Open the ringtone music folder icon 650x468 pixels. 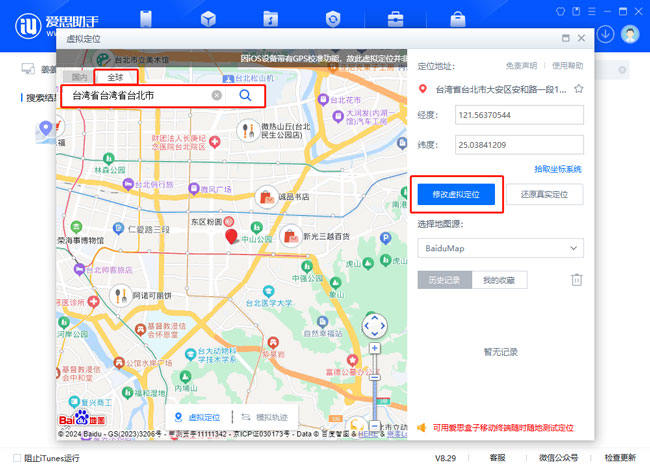point(271,19)
